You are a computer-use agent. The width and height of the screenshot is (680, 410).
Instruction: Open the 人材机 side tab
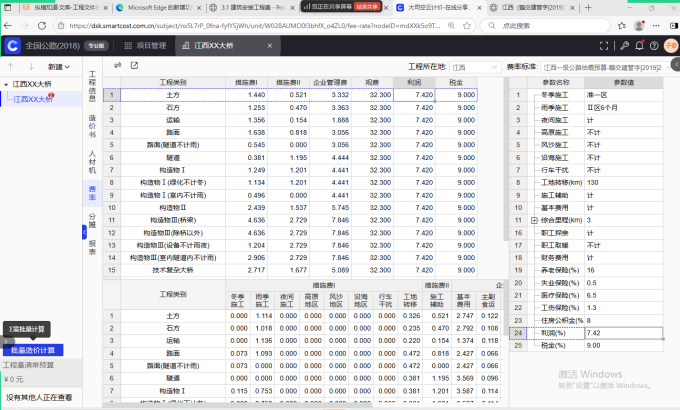(x=93, y=159)
